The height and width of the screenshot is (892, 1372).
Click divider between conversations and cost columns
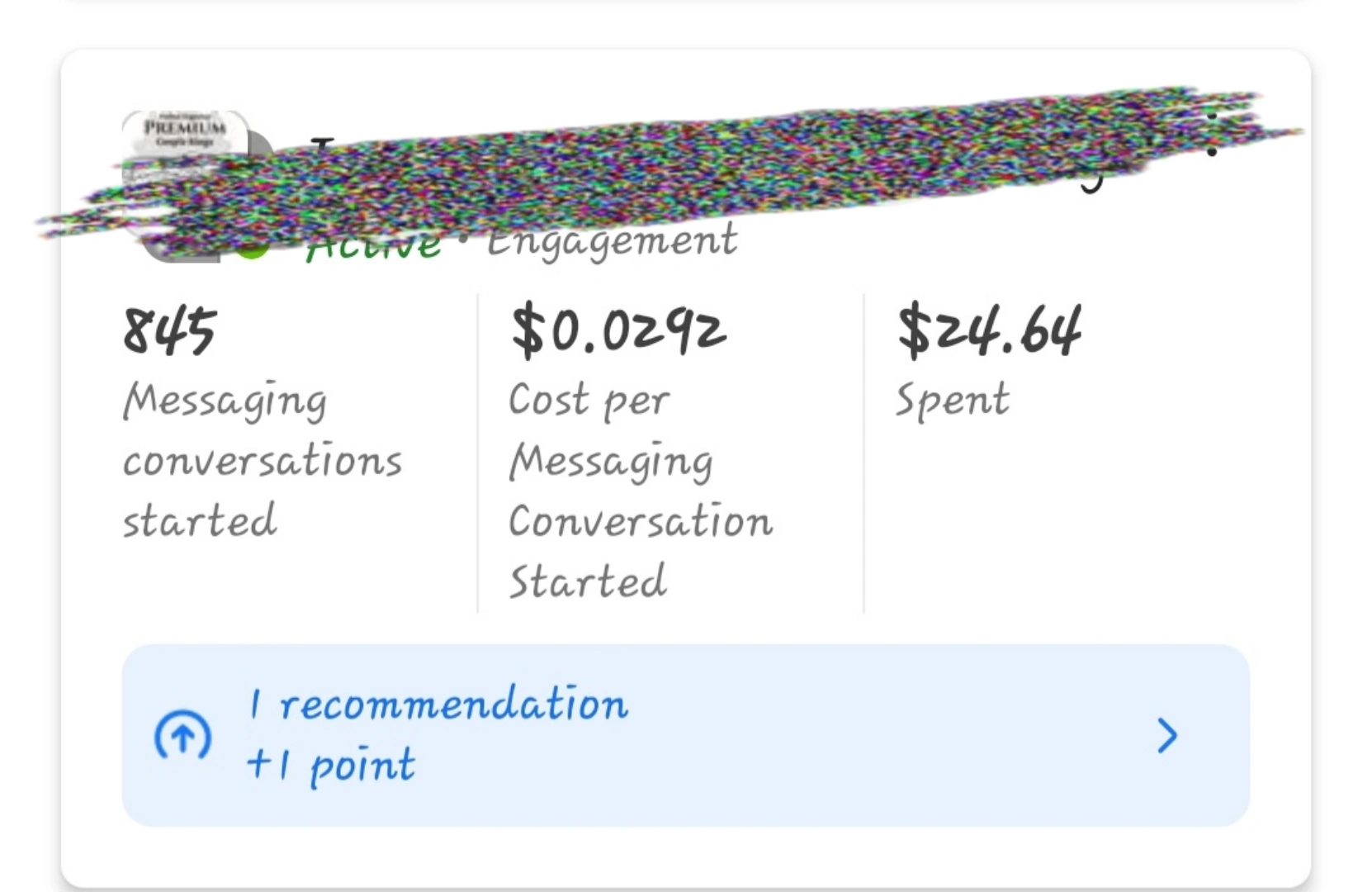coord(478,454)
